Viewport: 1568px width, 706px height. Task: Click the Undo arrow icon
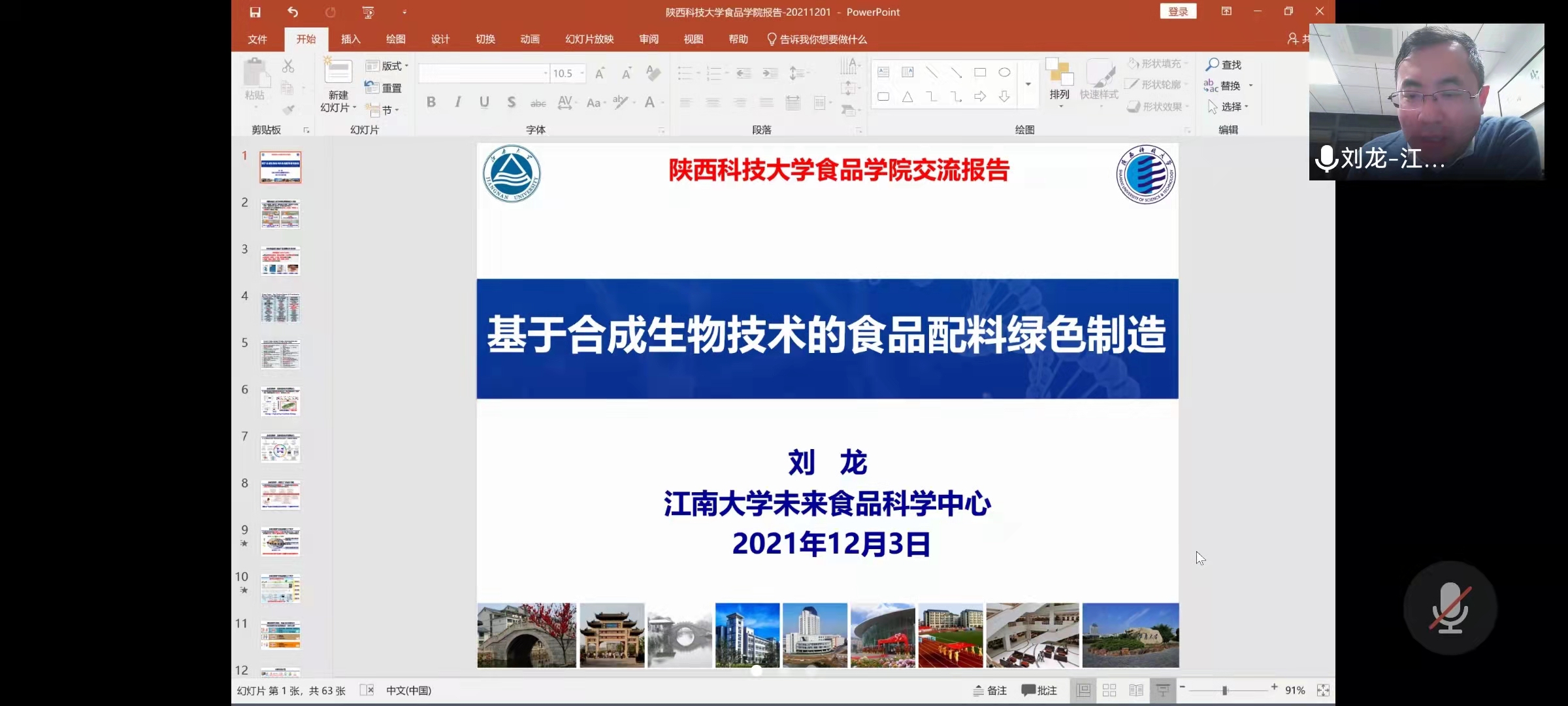[x=293, y=12]
